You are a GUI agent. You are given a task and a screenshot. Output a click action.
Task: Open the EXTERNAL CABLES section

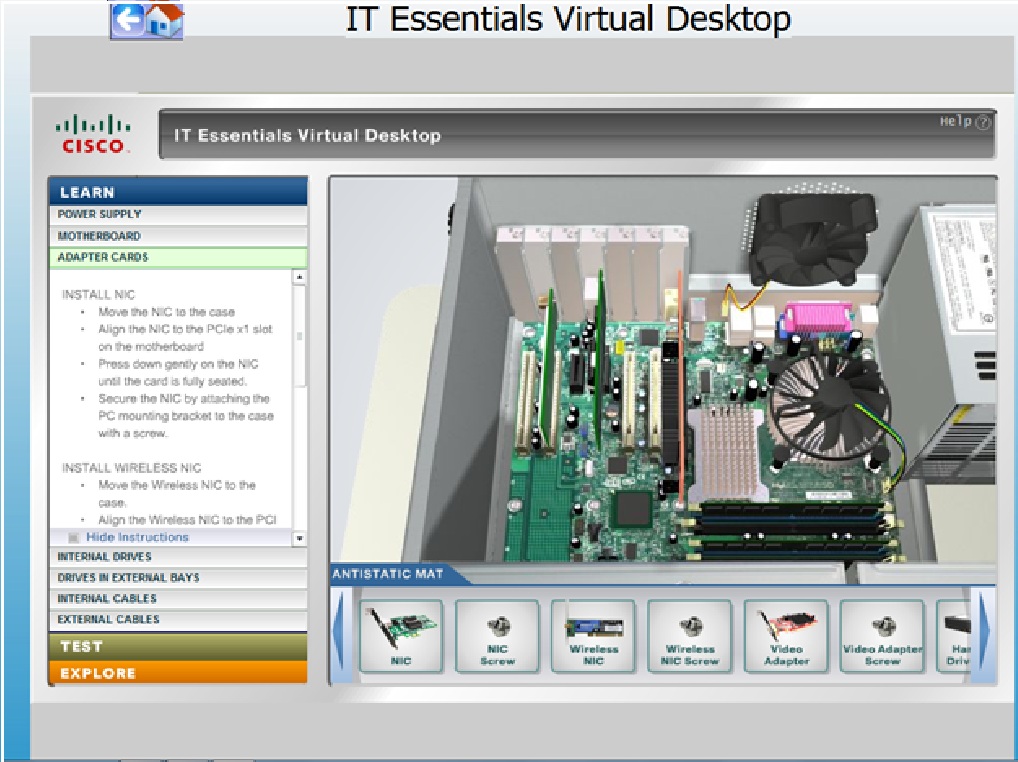pos(177,620)
